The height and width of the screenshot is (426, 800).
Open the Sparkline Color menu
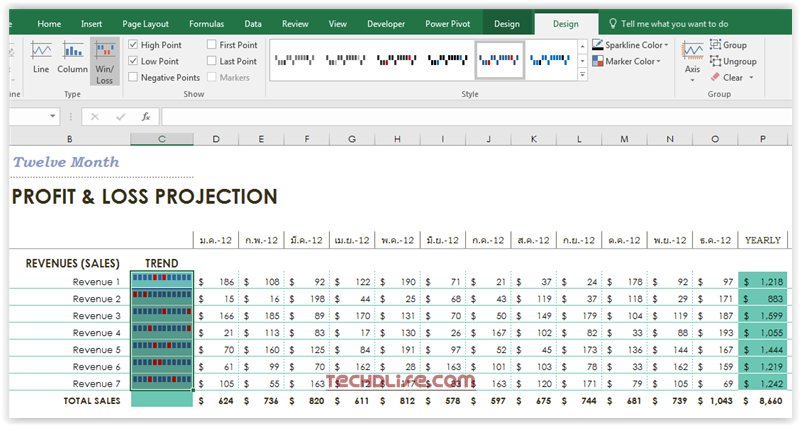(x=630, y=45)
